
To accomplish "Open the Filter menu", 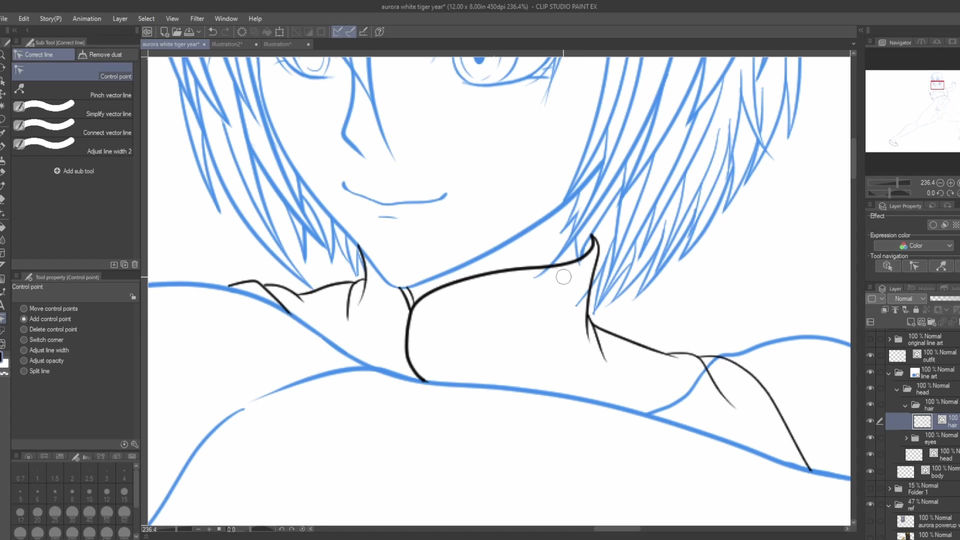I will pos(197,18).
